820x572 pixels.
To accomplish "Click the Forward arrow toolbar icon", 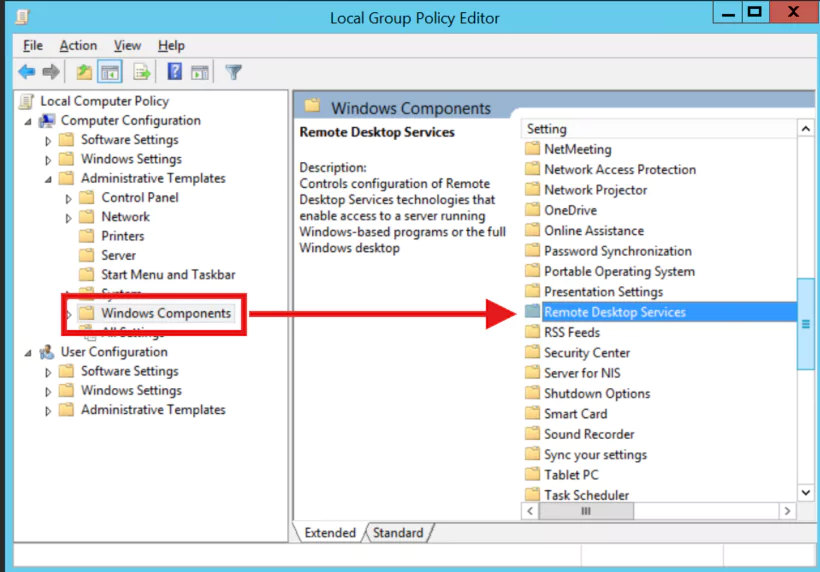I will [51, 72].
